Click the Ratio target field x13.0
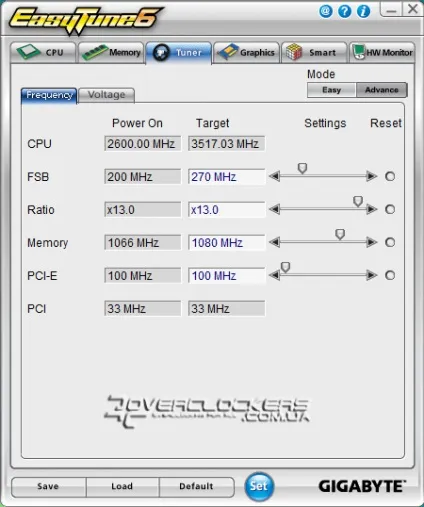This screenshot has width=424, height=507. (x=227, y=210)
